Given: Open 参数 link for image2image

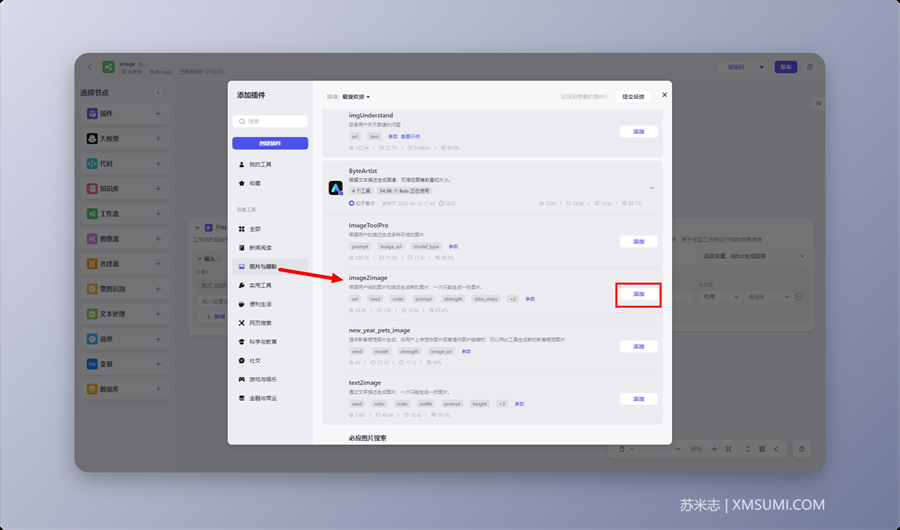Looking at the screenshot, I should pos(530,299).
